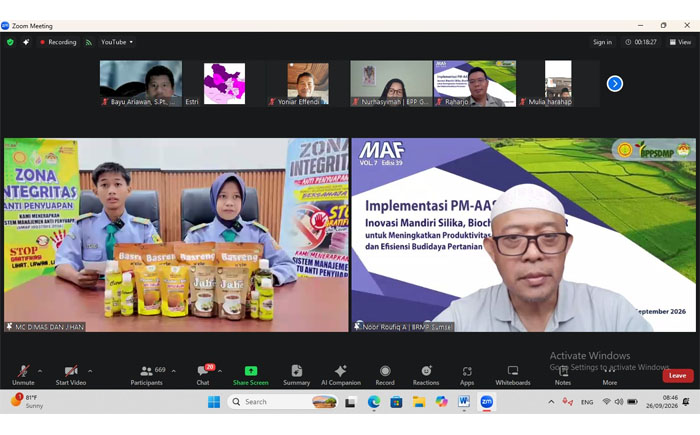Open the Wi-Fi network tray icon

tap(606, 402)
